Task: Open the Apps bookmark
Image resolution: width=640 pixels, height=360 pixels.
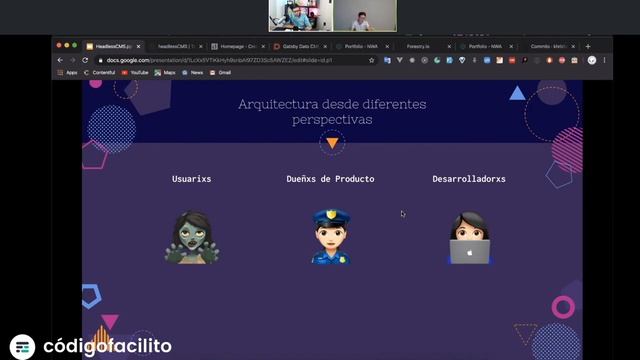Action: click(x=68, y=73)
